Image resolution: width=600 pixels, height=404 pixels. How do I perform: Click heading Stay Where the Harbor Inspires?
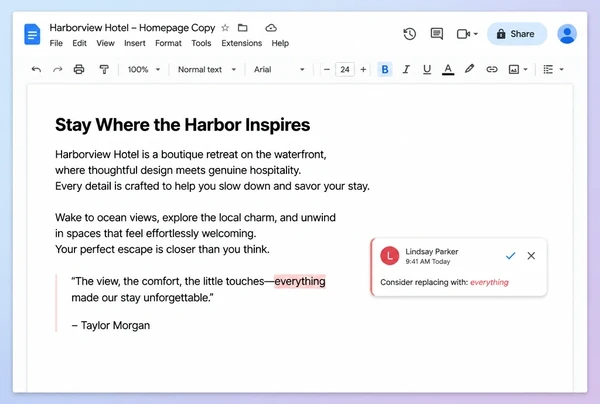(183, 125)
